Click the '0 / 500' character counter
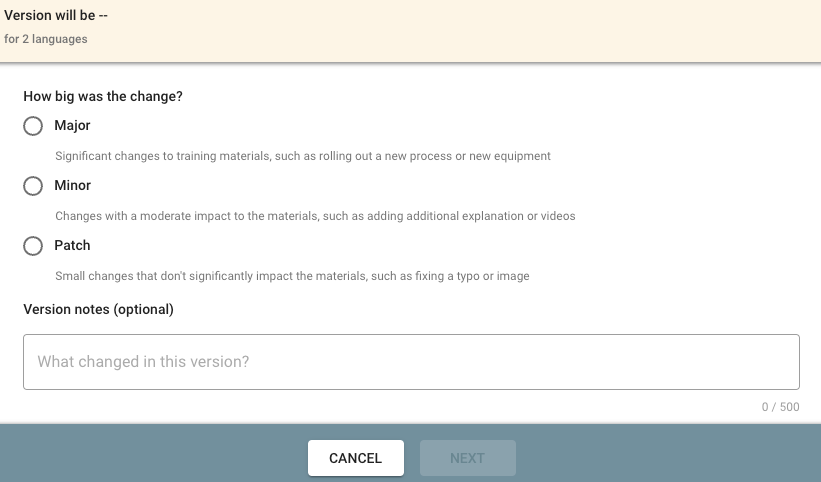 click(780, 407)
